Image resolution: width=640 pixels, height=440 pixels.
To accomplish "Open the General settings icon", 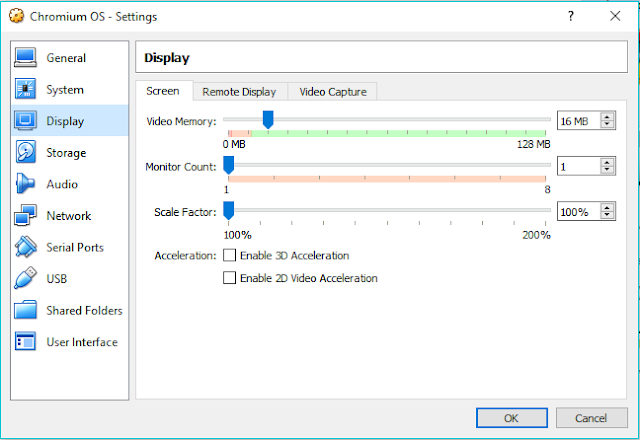I will (x=25, y=58).
